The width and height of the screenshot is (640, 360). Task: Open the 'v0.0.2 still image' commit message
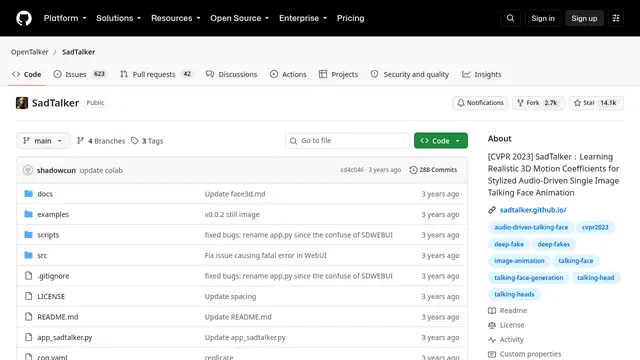pos(232,214)
